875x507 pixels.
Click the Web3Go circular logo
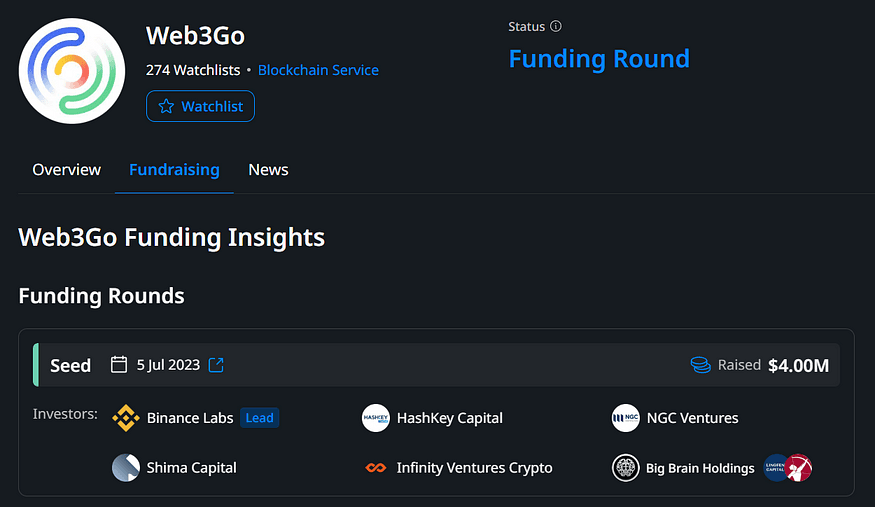[x=71, y=71]
